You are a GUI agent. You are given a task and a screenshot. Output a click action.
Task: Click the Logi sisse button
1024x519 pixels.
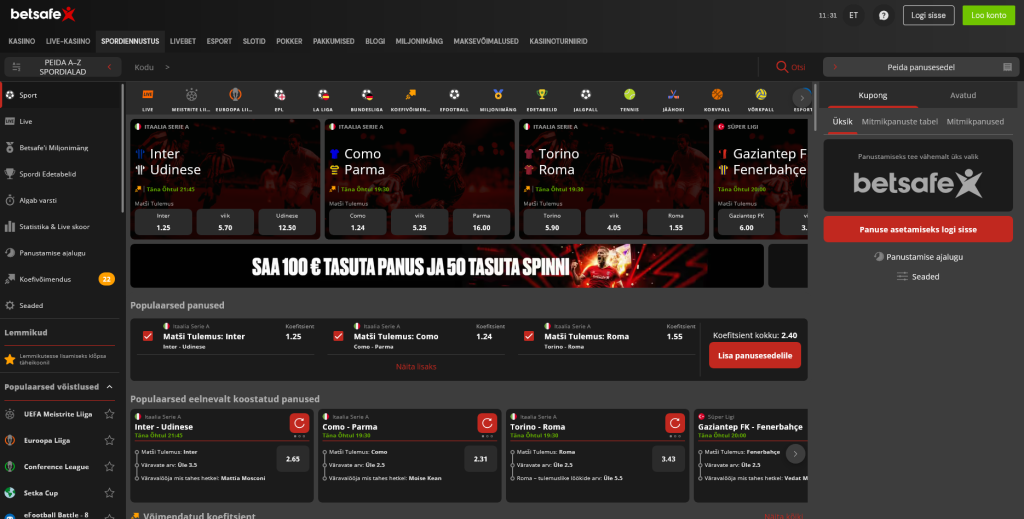point(929,15)
